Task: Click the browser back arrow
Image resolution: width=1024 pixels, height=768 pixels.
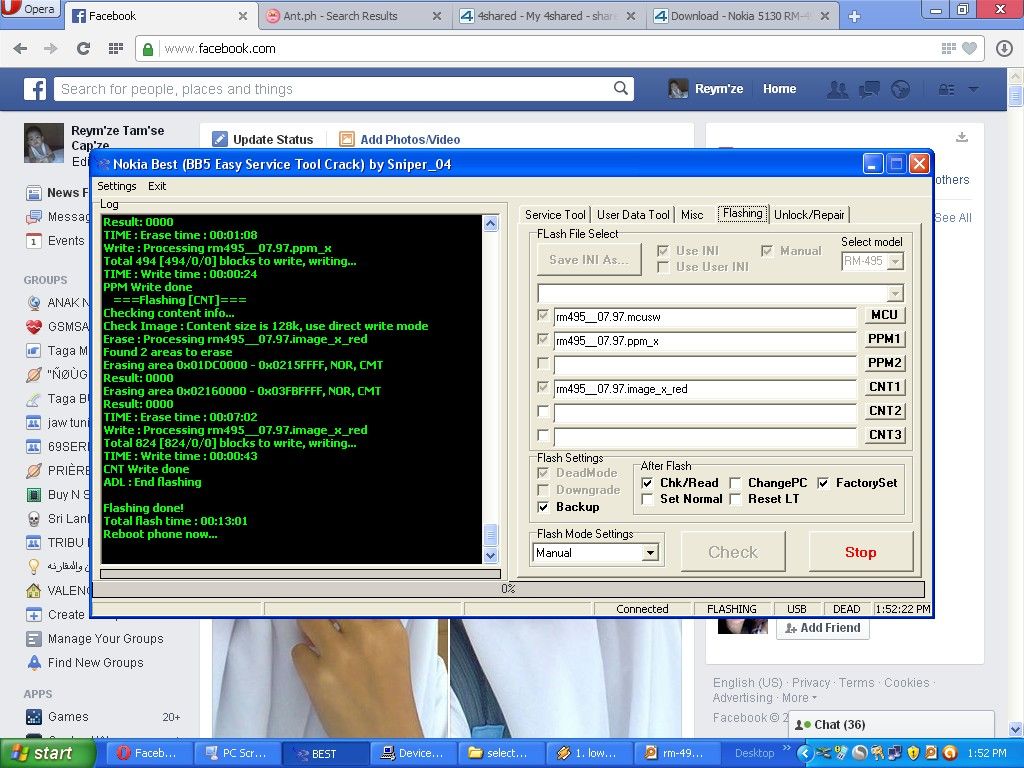Action: [x=20, y=48]
